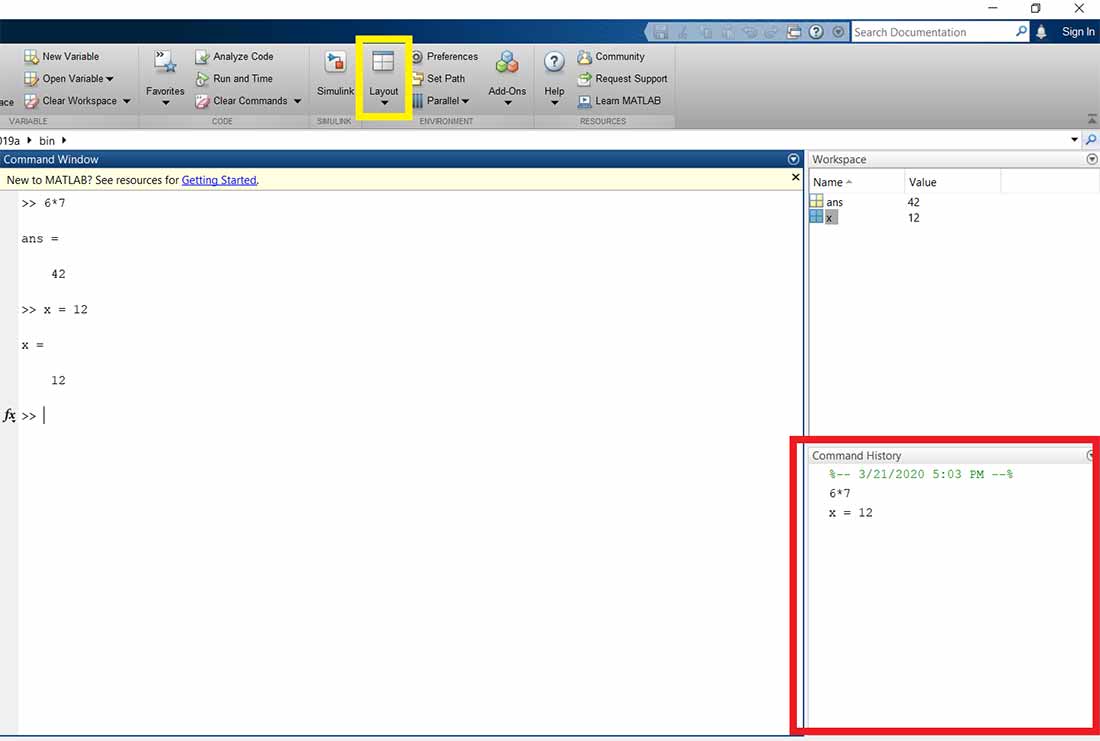The width and height of the screenshot is (1100, 741).
Task: Close the Getting Started banner
Action: [796, 178]
